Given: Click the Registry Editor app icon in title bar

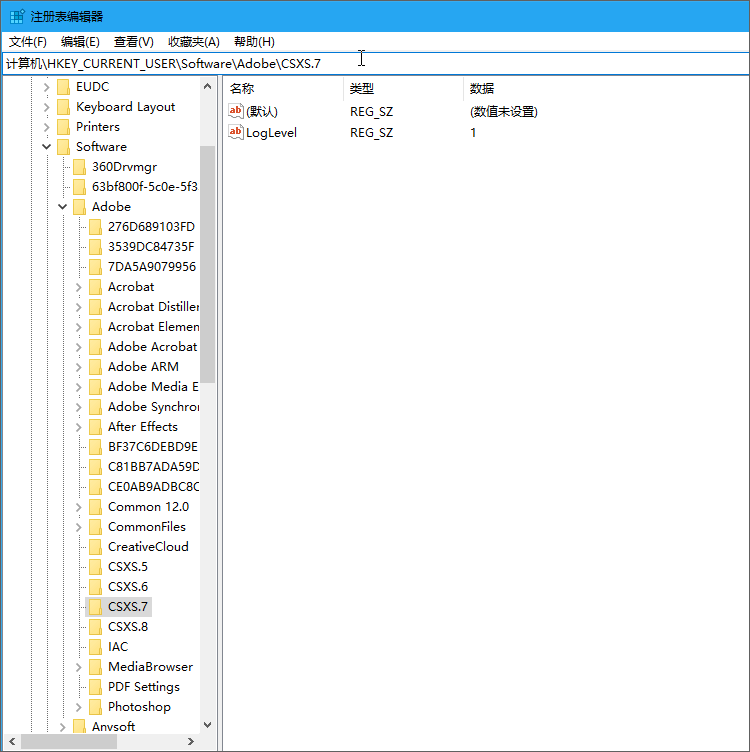Looking at the screenshot, I should pos(17,16).
